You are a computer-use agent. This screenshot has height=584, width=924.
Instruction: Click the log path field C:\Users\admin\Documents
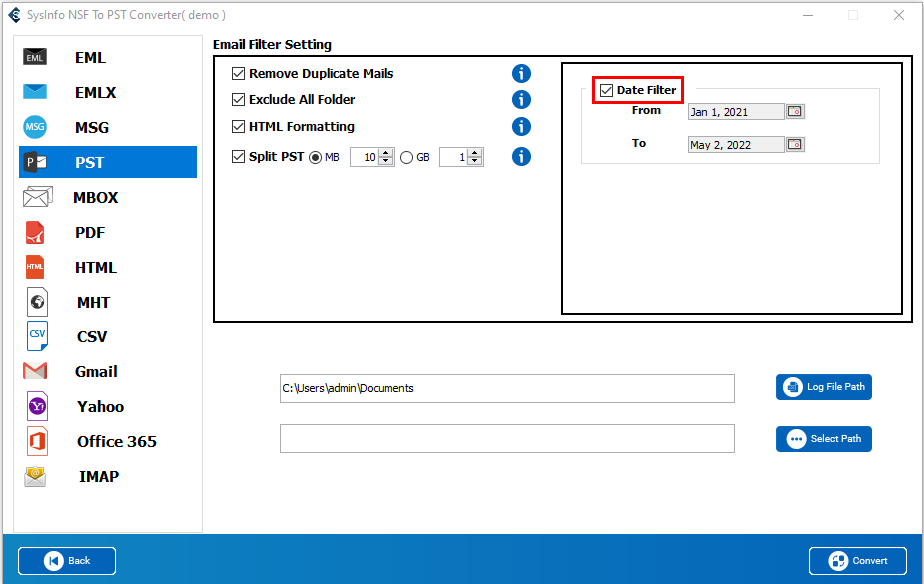point(507,388)
